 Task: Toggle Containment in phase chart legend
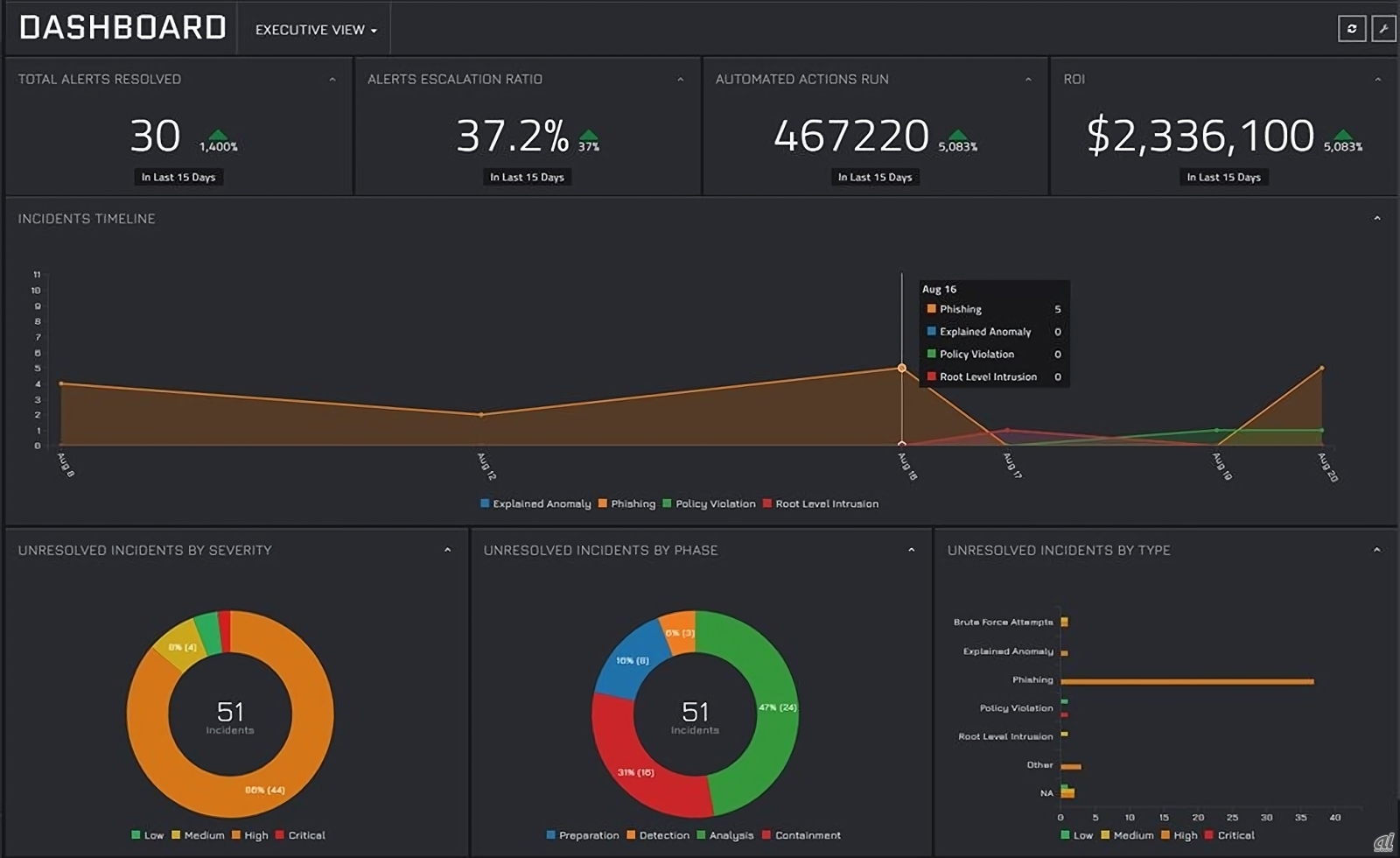point(801,835)
